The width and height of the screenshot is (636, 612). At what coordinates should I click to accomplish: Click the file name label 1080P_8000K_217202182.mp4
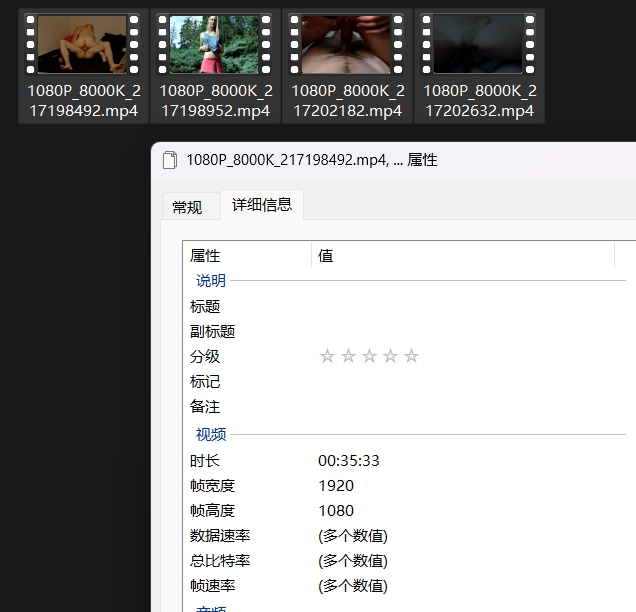(348, 101)
